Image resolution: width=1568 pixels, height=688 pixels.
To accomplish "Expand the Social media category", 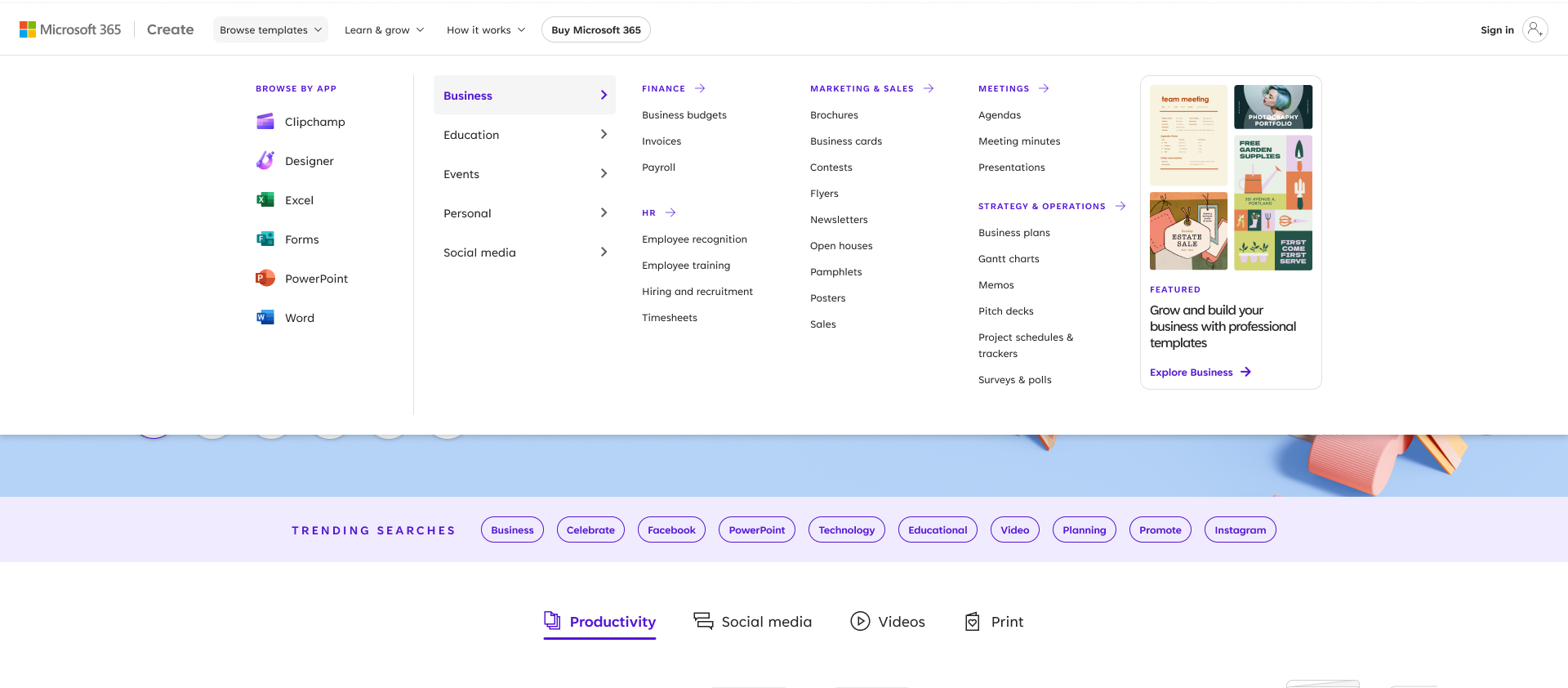I will coord(524,252).
